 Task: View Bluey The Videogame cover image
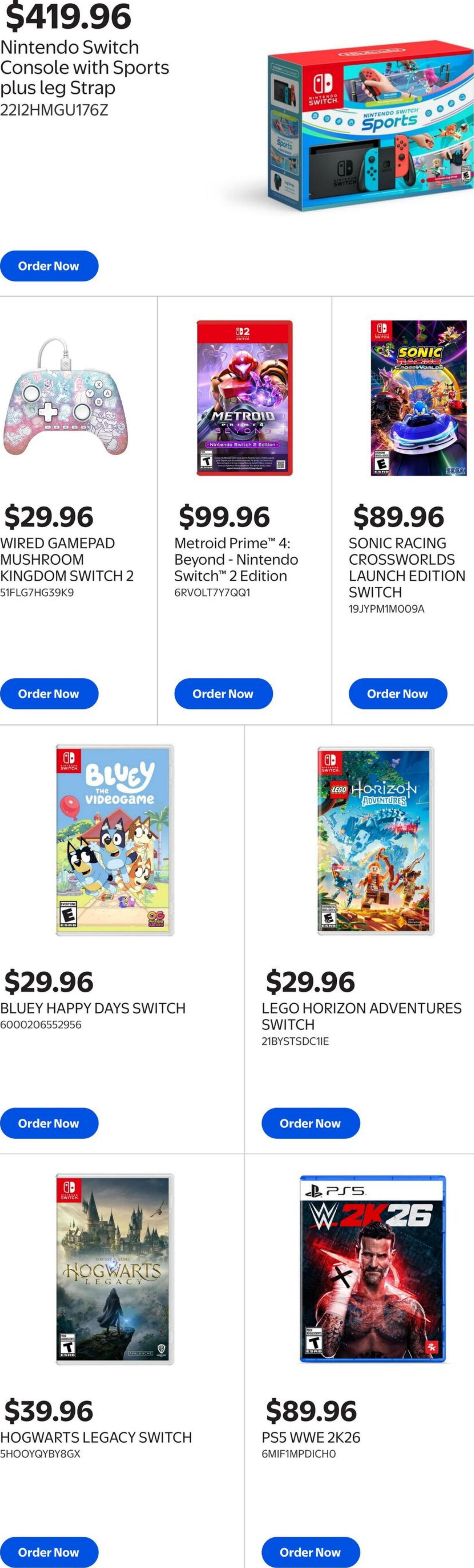tap(115, 840)
